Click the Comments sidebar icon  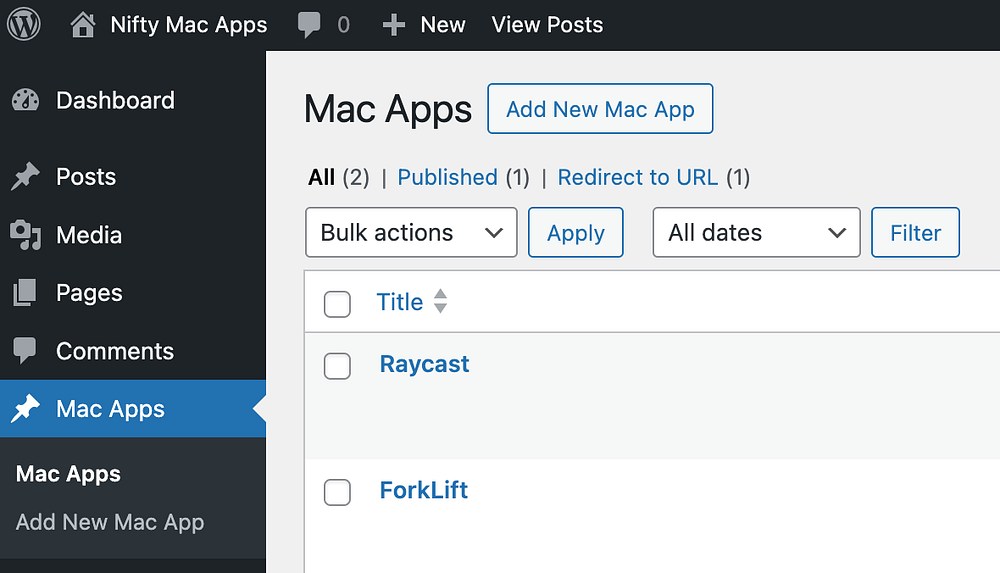(x=25, y=351)
